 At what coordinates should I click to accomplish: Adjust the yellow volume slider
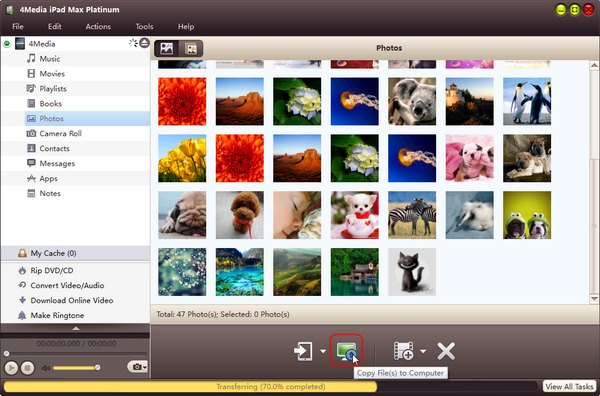(76, 368)
